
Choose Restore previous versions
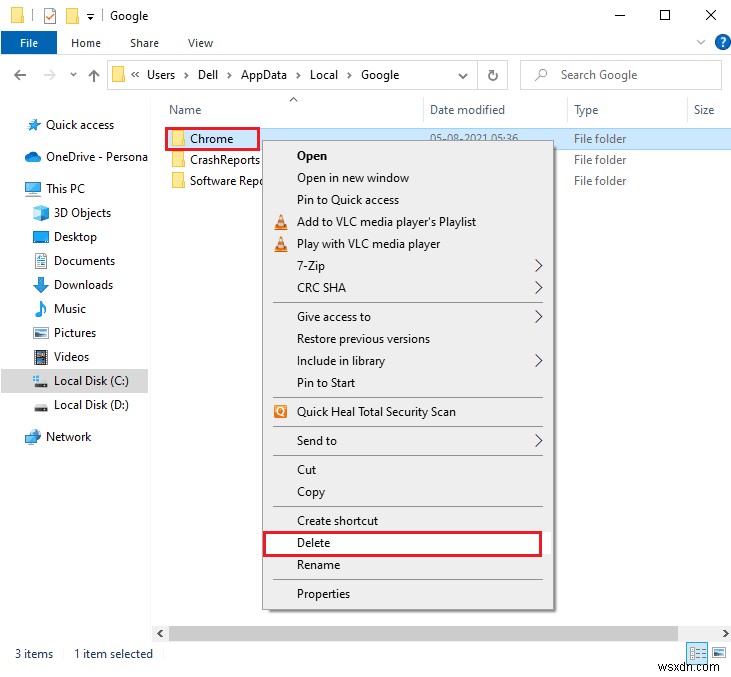coord(363,339)
